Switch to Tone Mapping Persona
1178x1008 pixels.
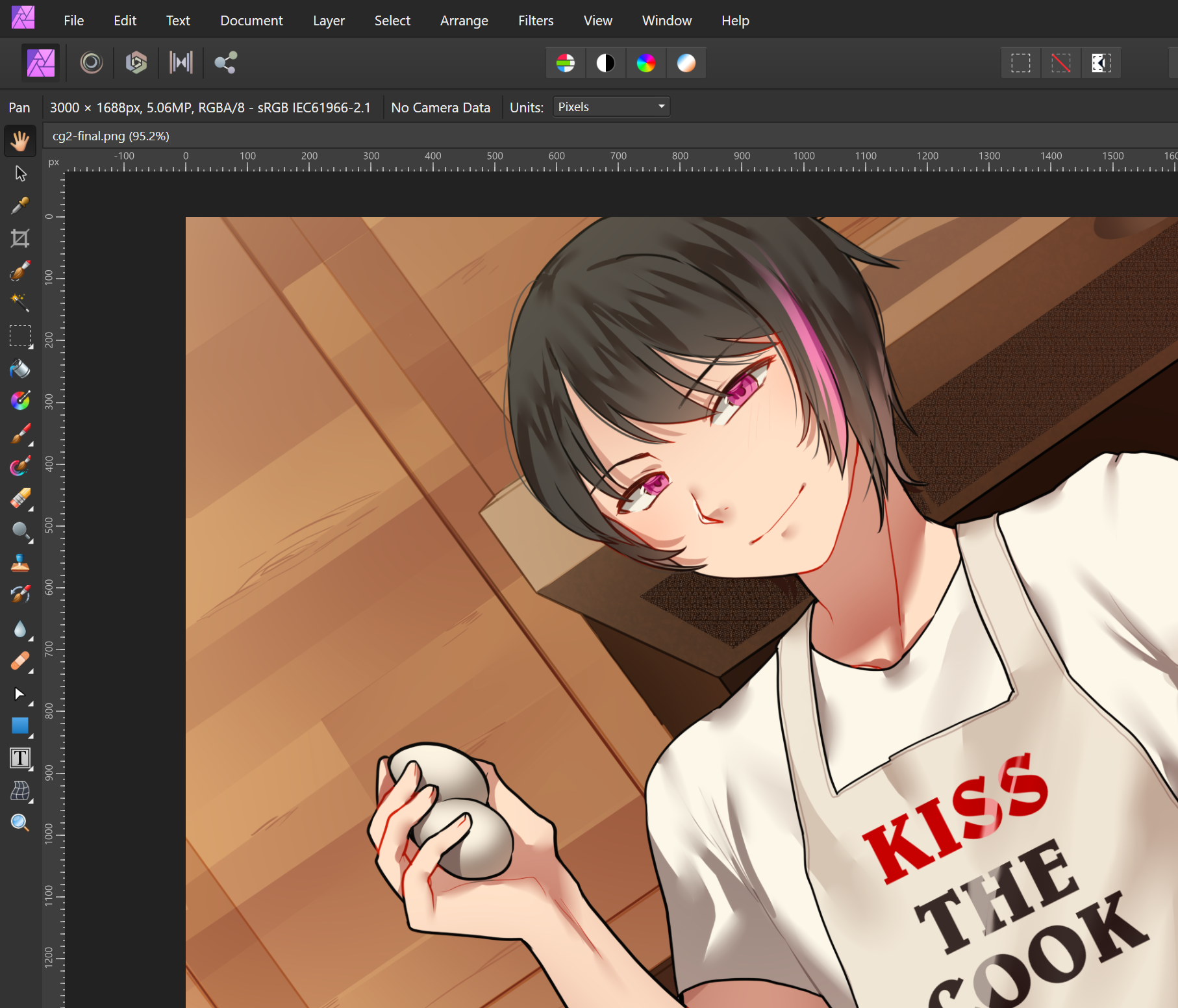181,63
